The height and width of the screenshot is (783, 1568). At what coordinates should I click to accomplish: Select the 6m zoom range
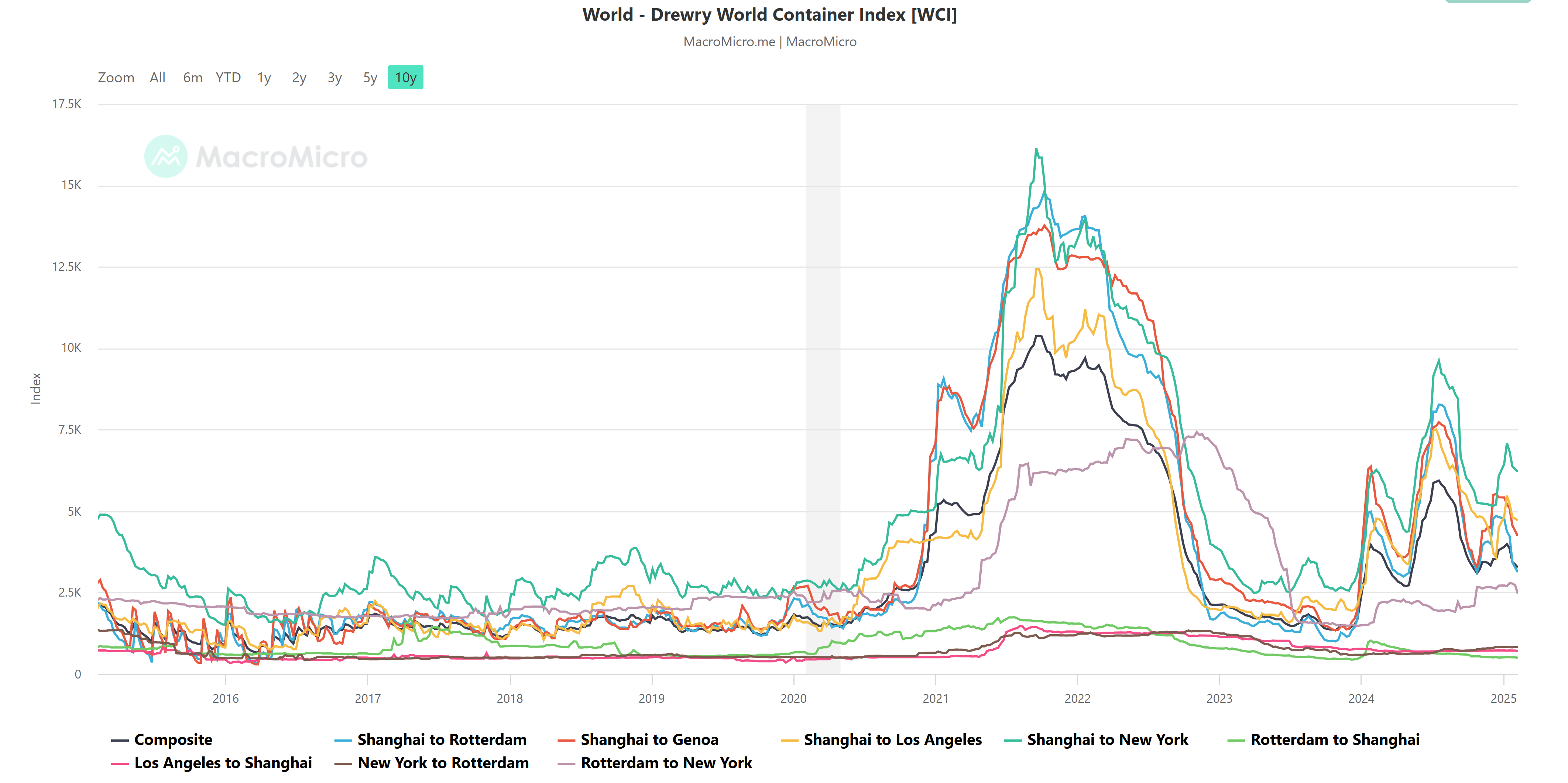coord(192,77)
